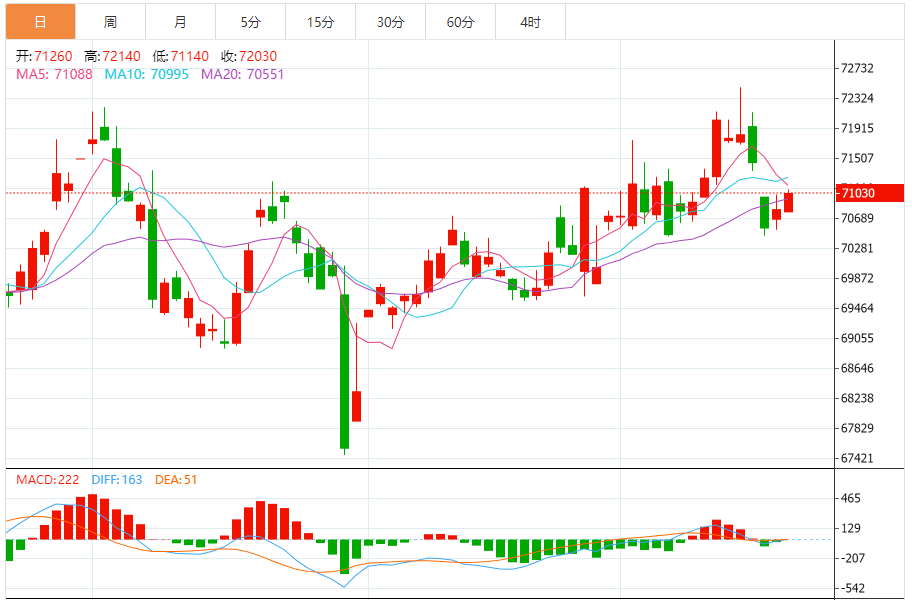
Task: Open the 15分 interval tab
Action: pos(320,22)
